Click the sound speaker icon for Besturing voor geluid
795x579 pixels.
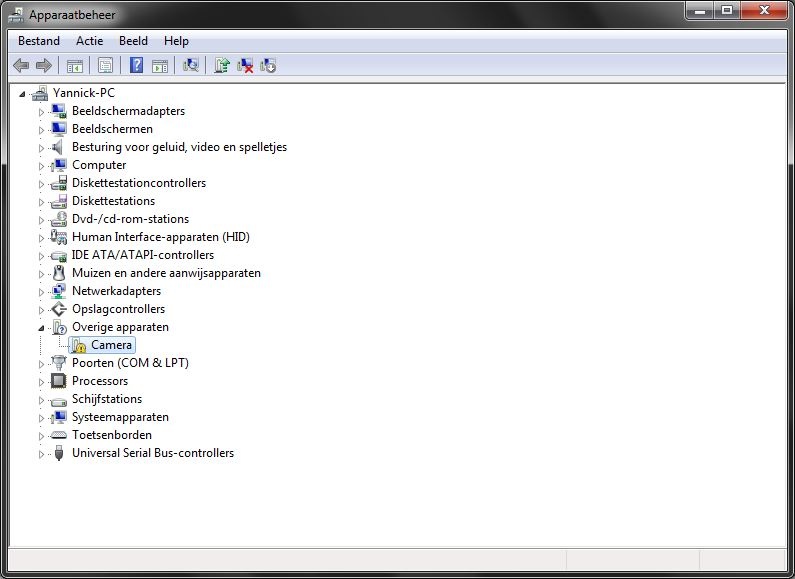click(58, 147)
